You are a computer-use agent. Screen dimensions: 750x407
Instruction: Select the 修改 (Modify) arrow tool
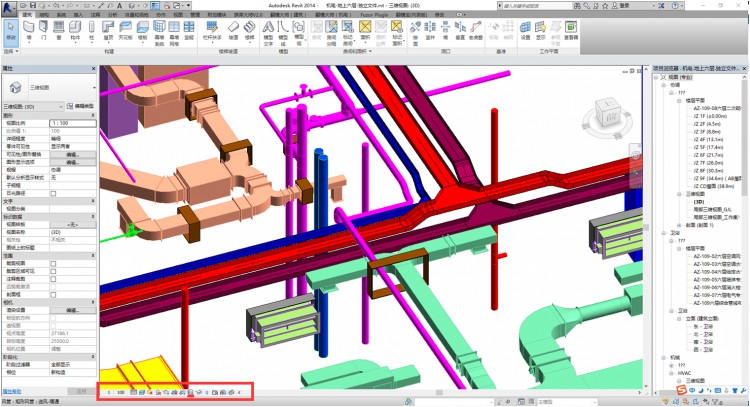tap(11, 31)
